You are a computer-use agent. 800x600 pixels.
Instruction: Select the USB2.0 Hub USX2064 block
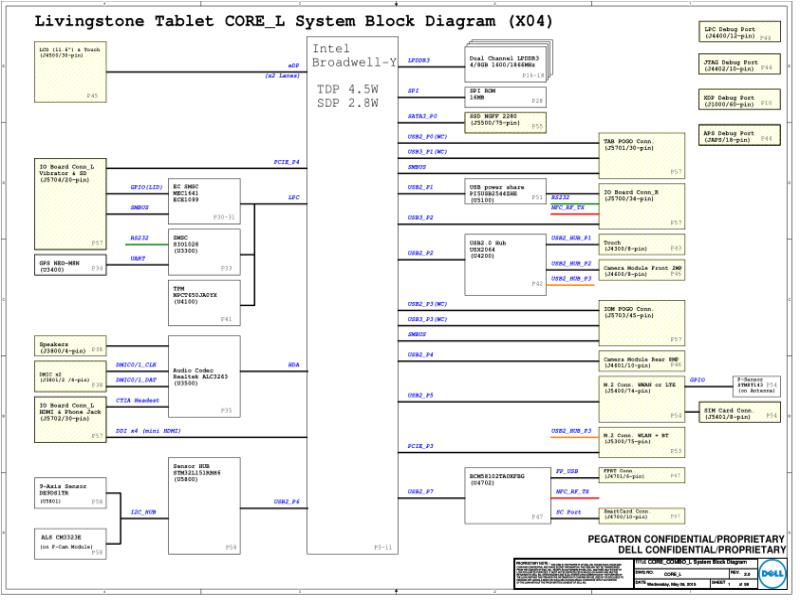click(506, 265)
